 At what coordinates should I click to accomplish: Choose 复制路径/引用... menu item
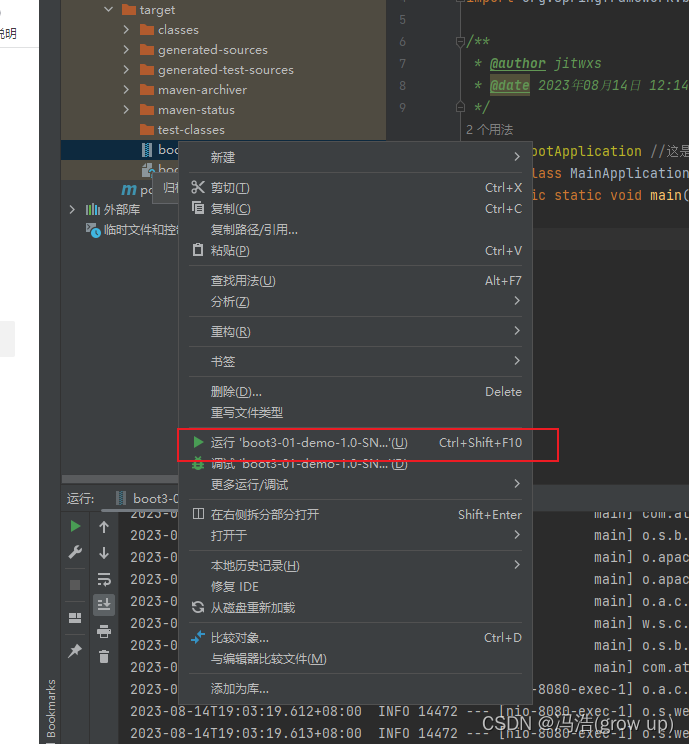[x=355, y=230]
